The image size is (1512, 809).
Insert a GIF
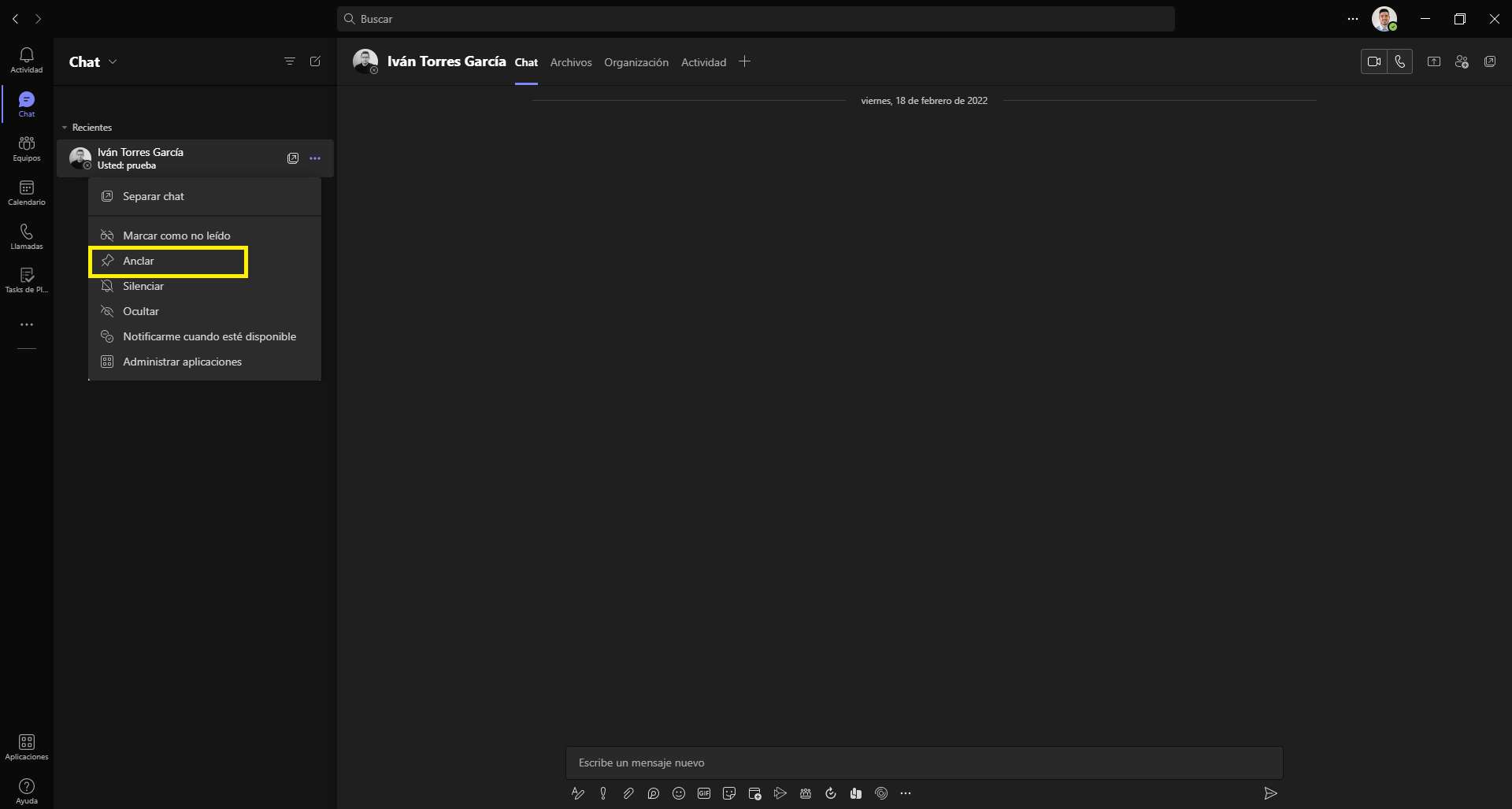[704, 793]
